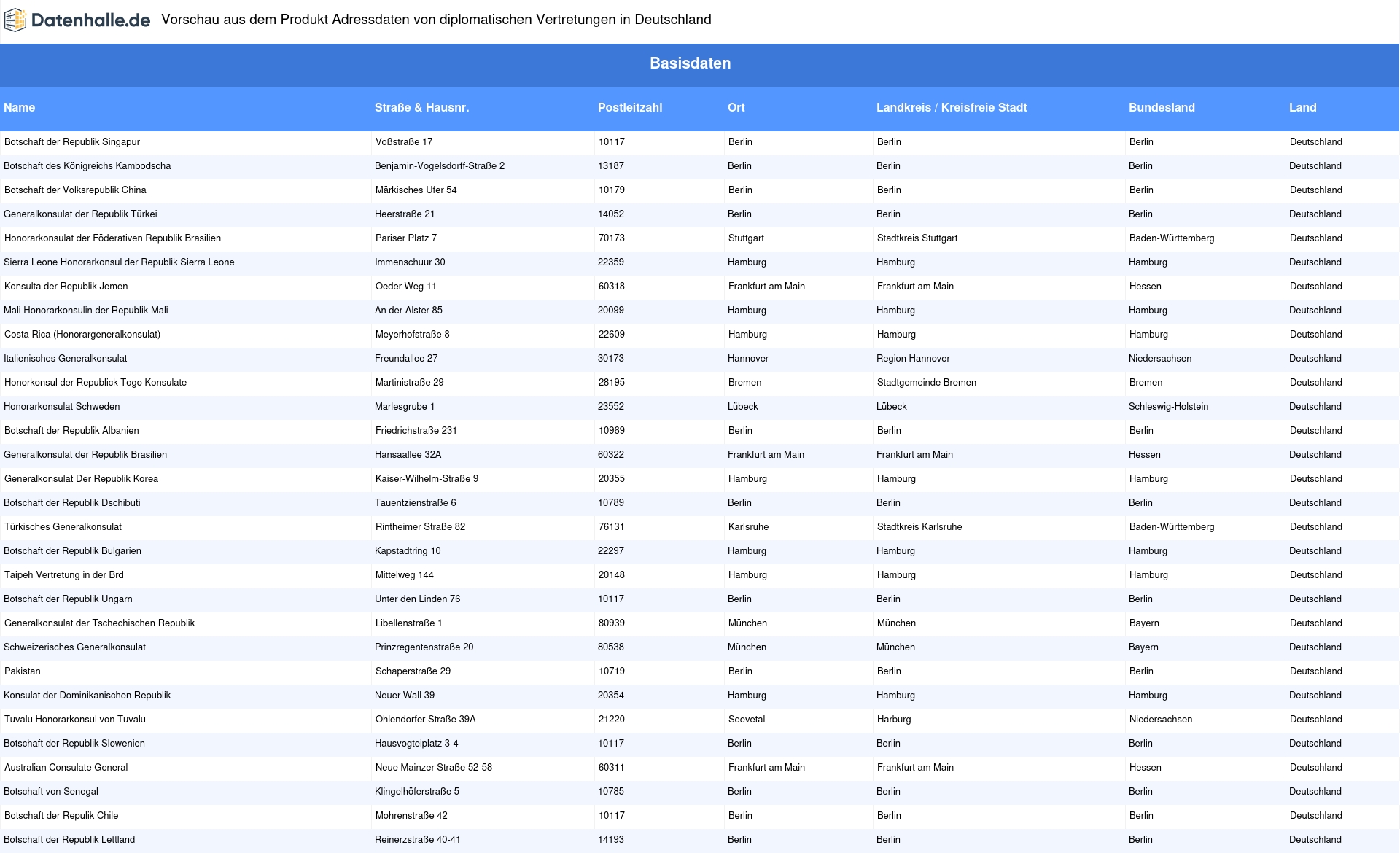This screenshot has width=1400, height=853.
Task: Click the Straße & Hausnr. column header
Action: 421,107
